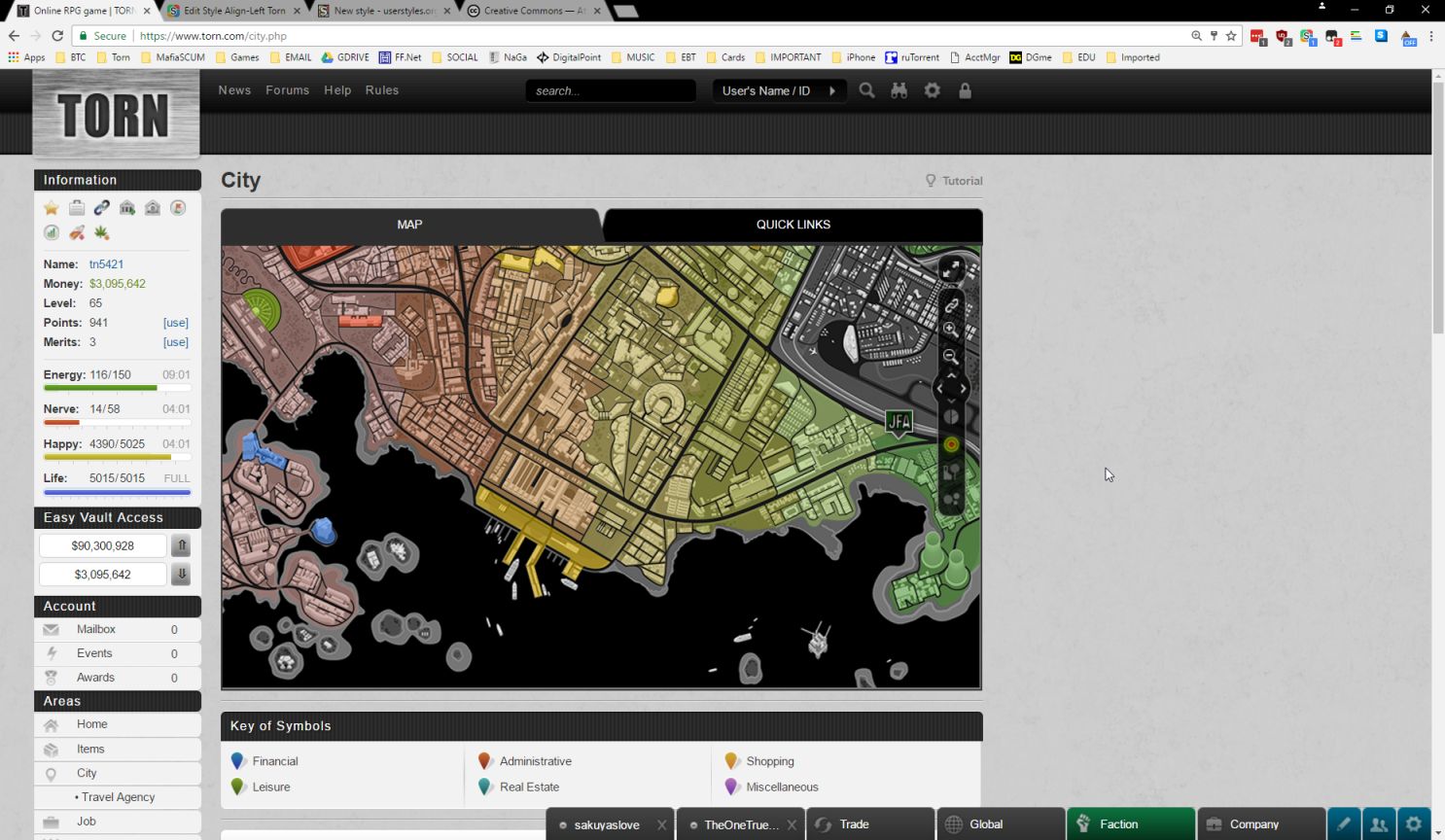The height and width of the screenshot is (840, 1445).
Task: Open advanced search binoculars icon
Action: [899, 90]
